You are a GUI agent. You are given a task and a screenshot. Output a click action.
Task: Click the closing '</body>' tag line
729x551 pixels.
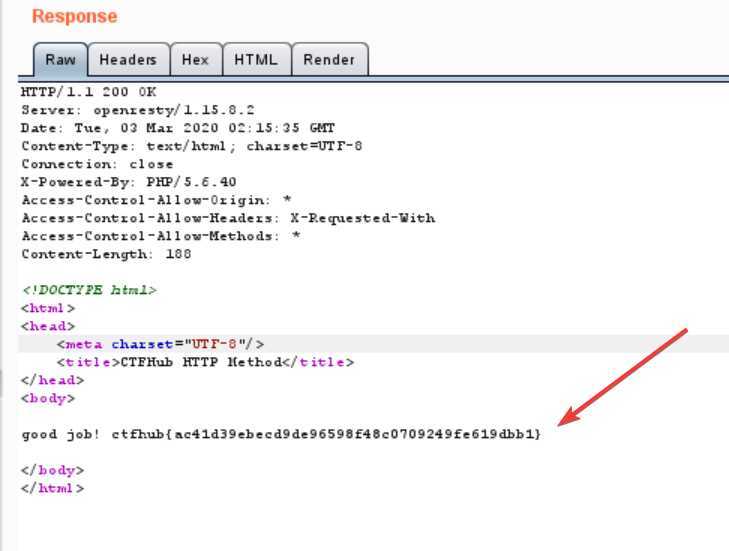tap(53, 471)
